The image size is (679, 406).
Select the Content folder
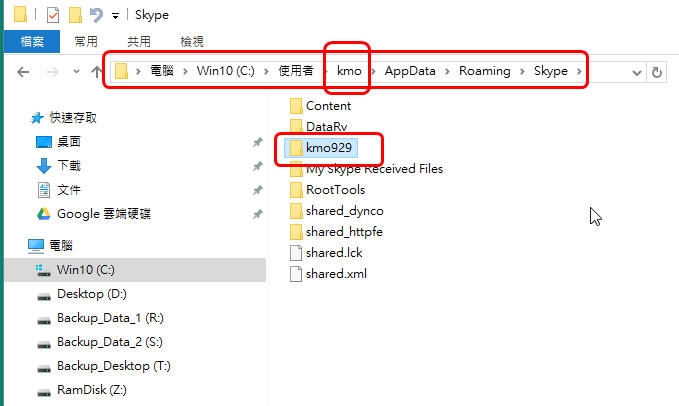click(328, 106)
